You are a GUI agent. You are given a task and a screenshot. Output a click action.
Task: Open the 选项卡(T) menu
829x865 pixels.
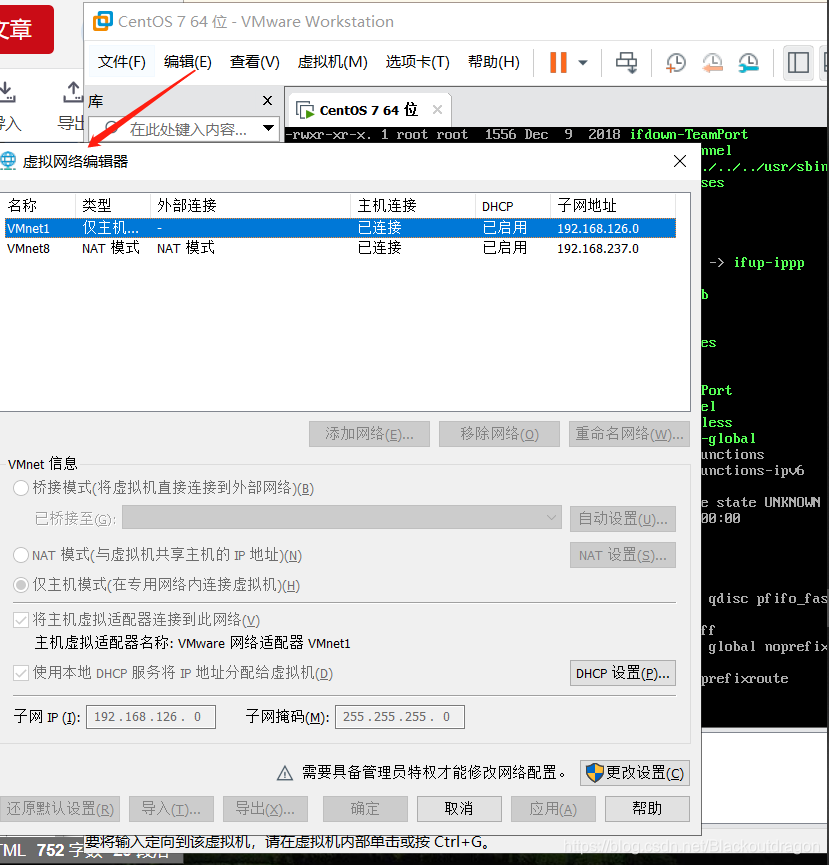click(417, 61)
